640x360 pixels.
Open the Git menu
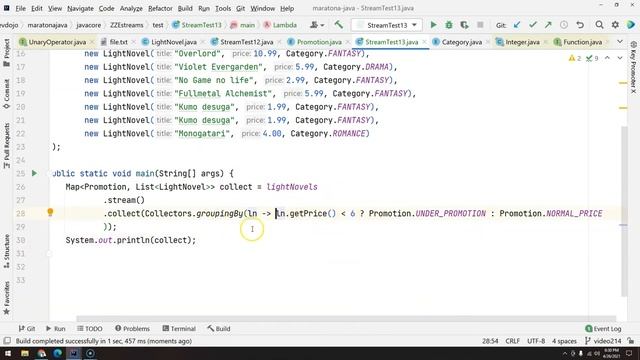coord(240,8)
